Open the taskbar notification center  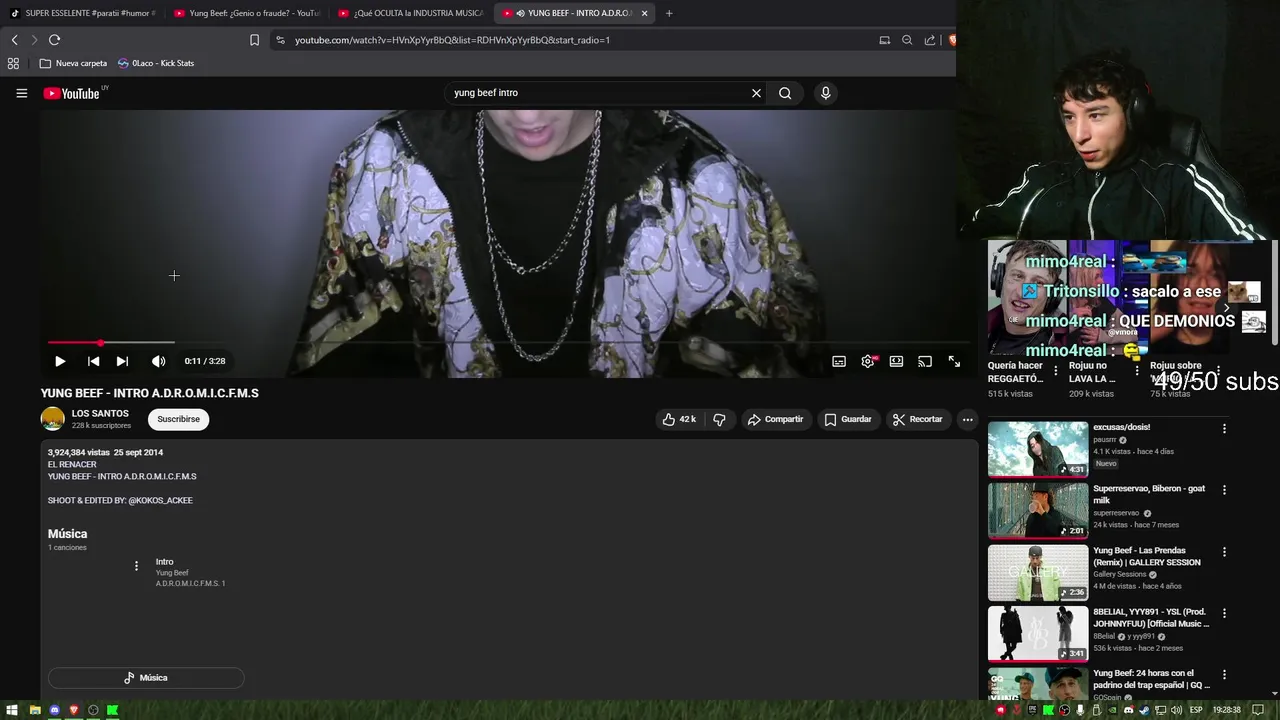(1258, 710)
